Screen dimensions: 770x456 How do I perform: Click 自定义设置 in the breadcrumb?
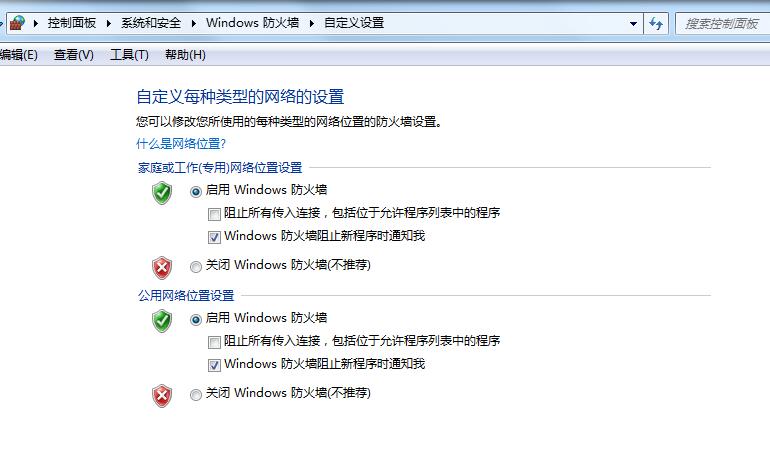pos(354,23)
